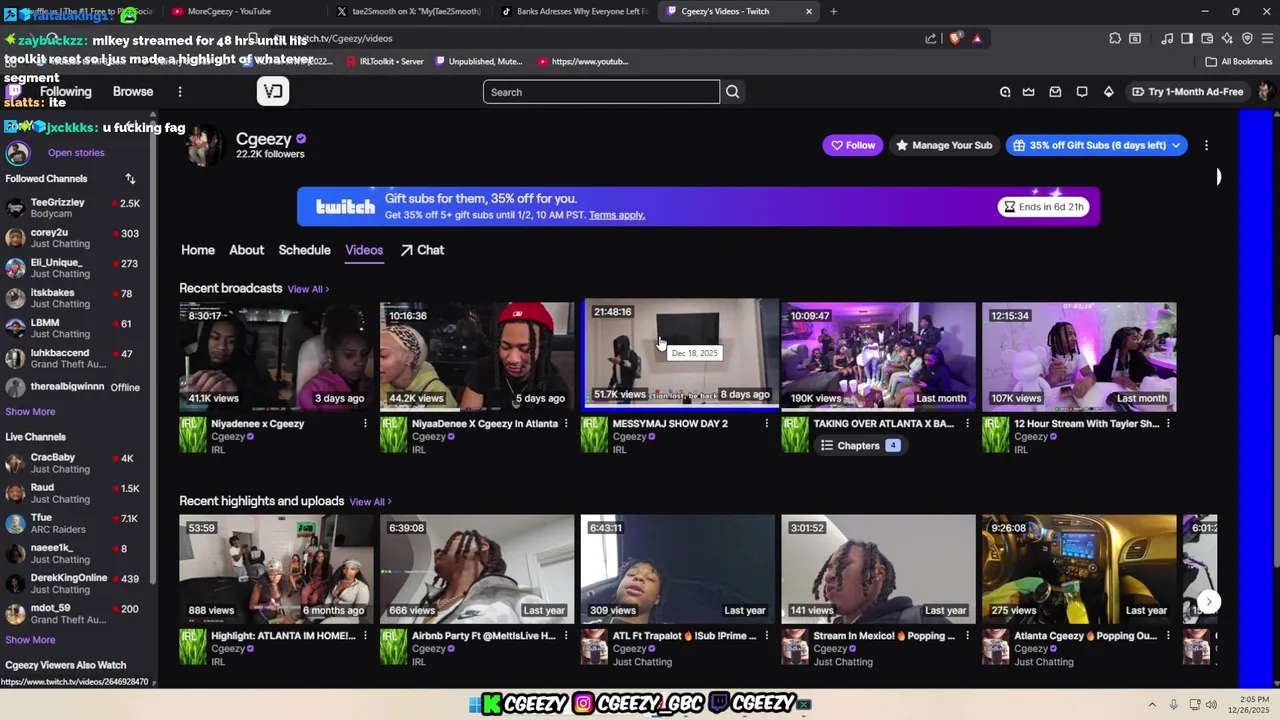Click into the Twitch Search field
Image resolution: width=1280 pixels, height=720 pixels.
(601, 92)
